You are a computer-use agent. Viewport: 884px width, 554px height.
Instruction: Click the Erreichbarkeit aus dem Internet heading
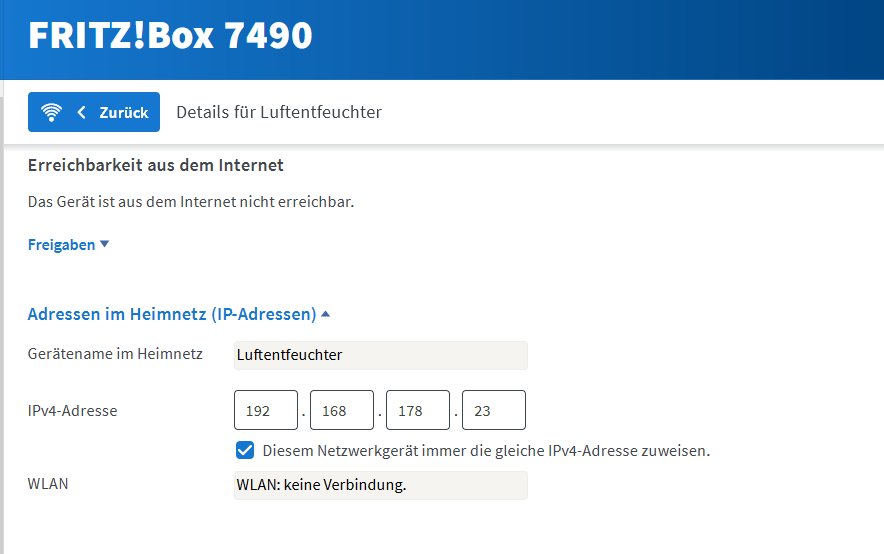[x=156, y=165]
